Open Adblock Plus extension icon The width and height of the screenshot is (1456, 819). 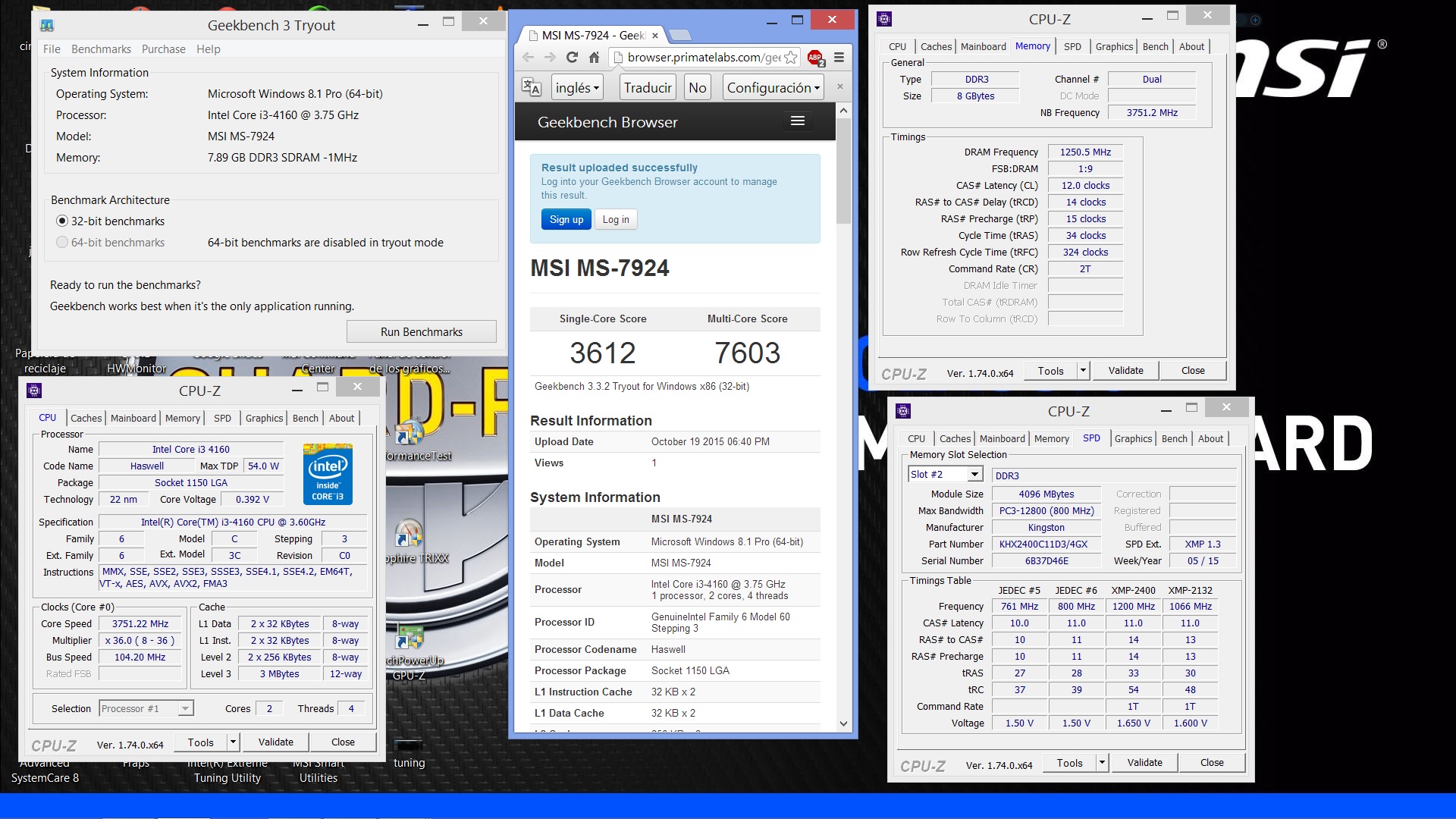[815, 58]
